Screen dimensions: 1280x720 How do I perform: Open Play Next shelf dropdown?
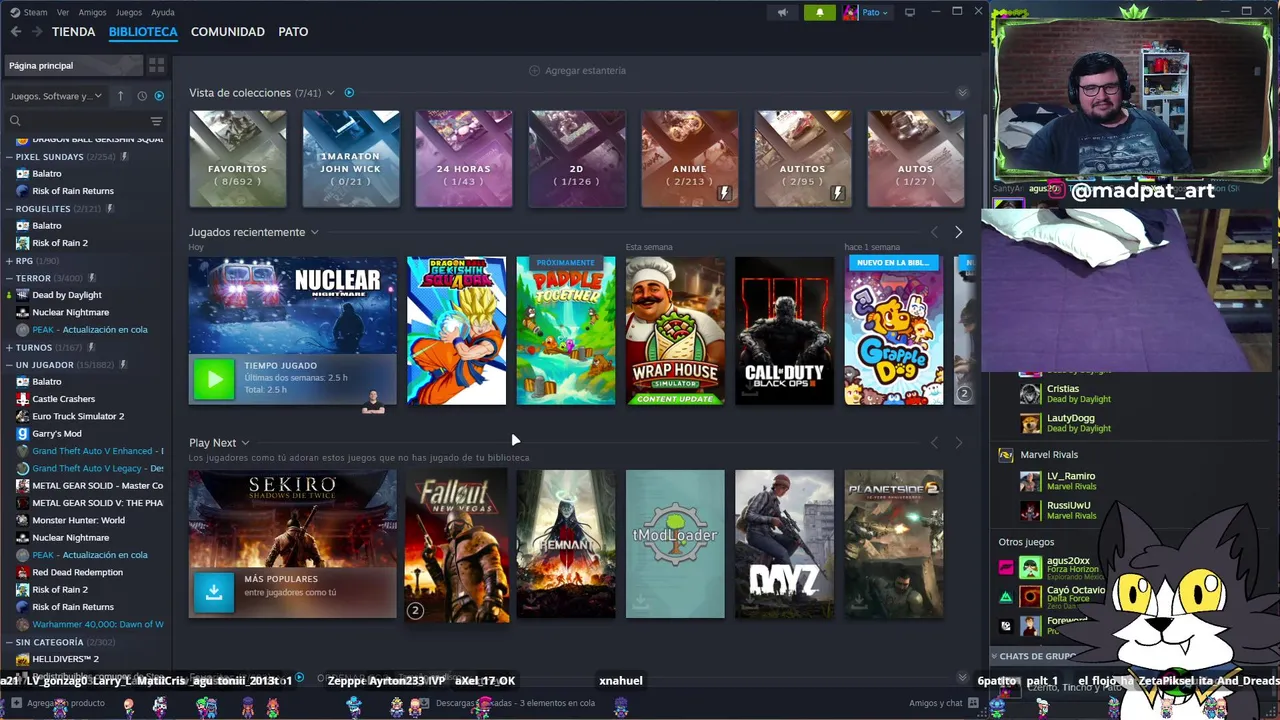tap(245, 443)
